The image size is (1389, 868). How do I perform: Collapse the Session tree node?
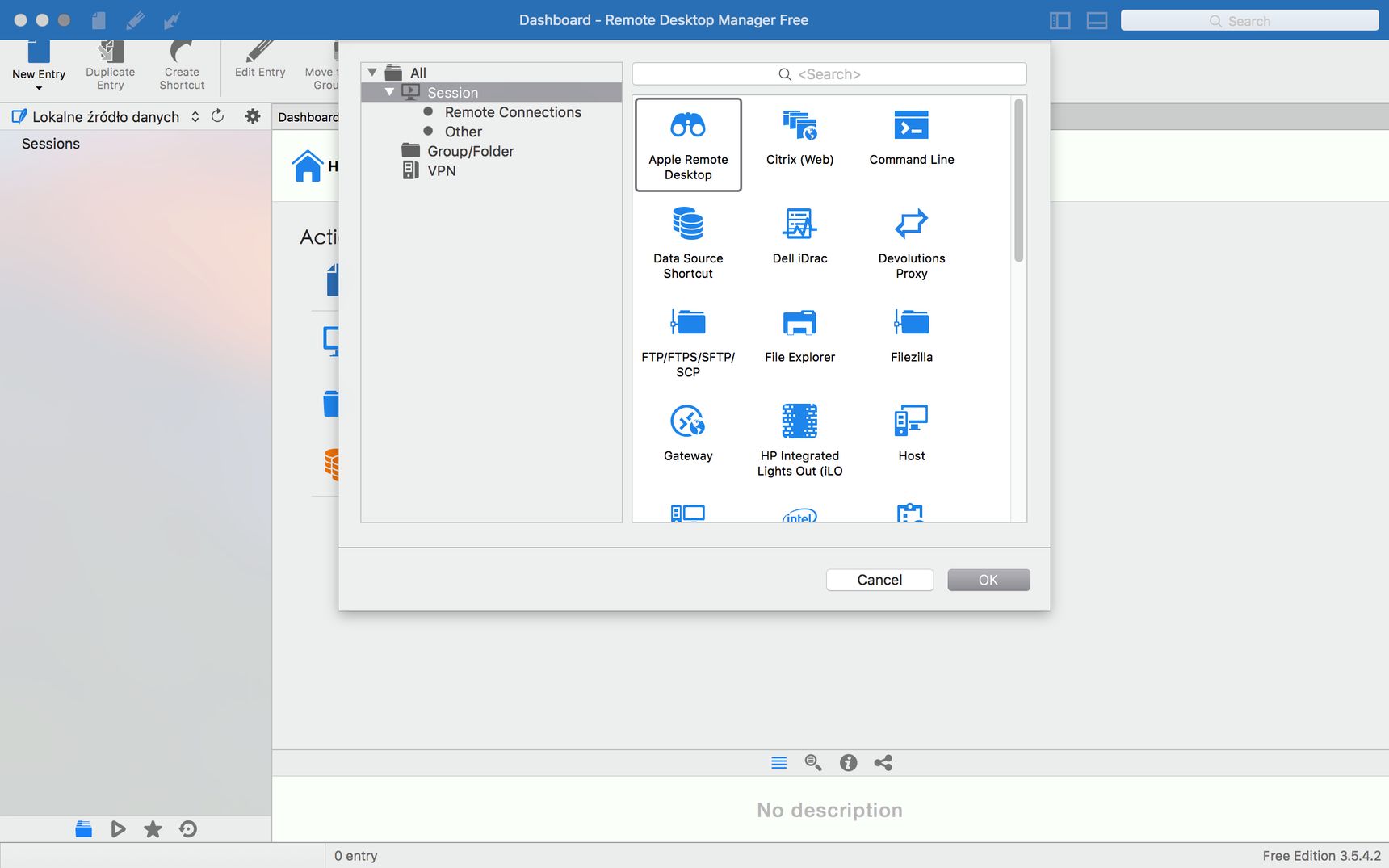tap(389, 92)
